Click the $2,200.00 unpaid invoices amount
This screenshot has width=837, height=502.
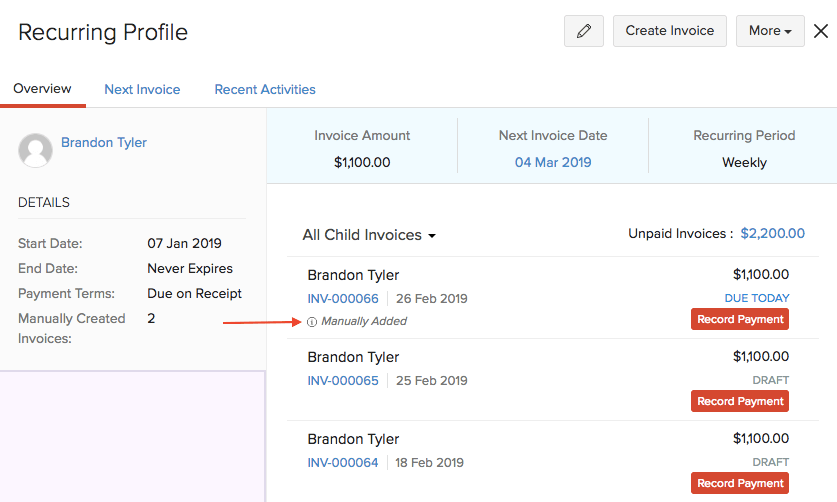coord(772,233)
